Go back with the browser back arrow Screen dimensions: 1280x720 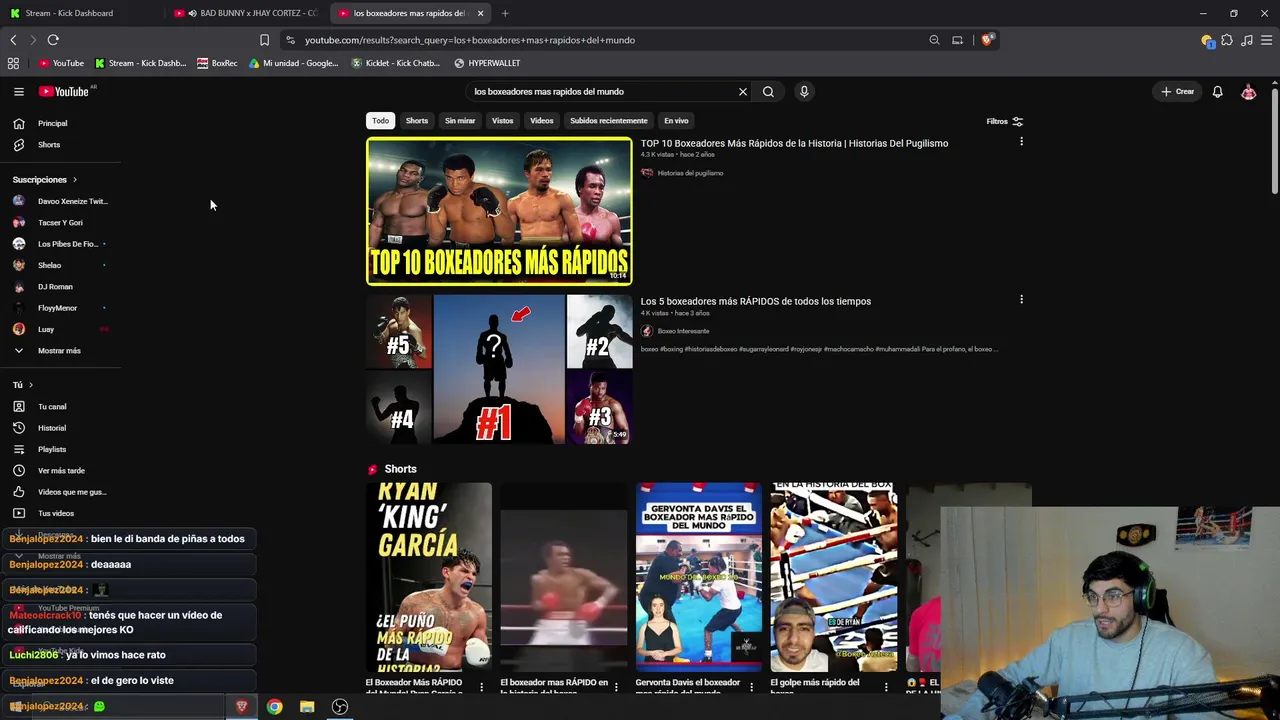(13, 40)
